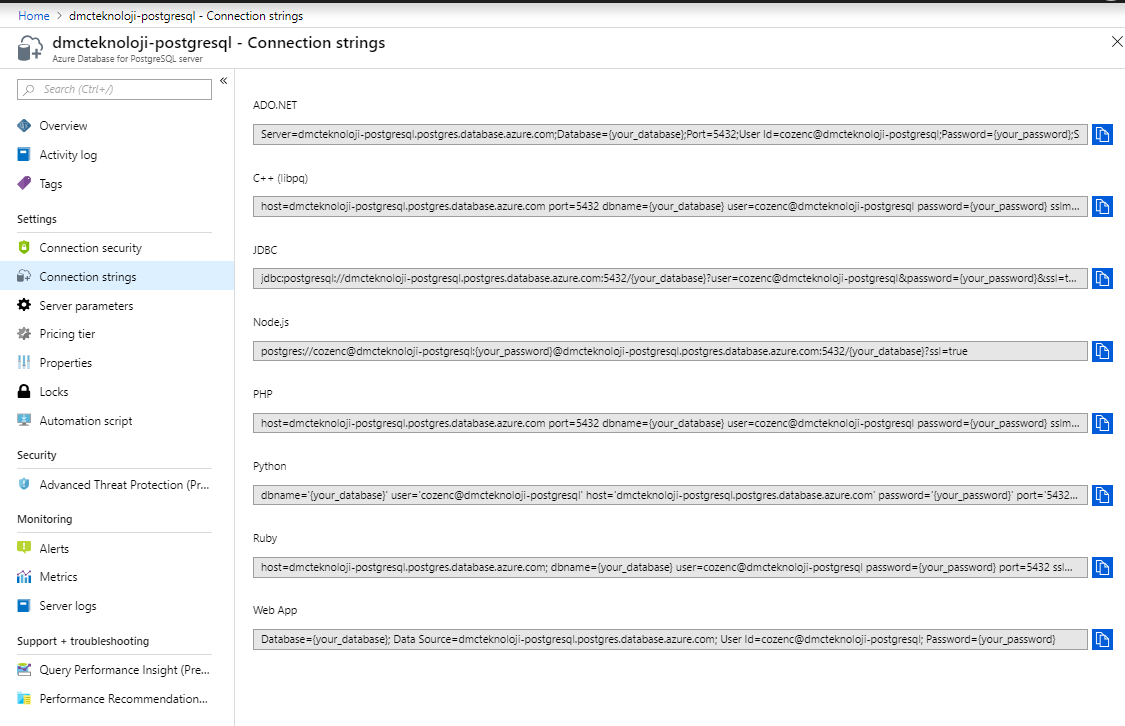
Task: Open the Activity log
Action: coord(68,155)
